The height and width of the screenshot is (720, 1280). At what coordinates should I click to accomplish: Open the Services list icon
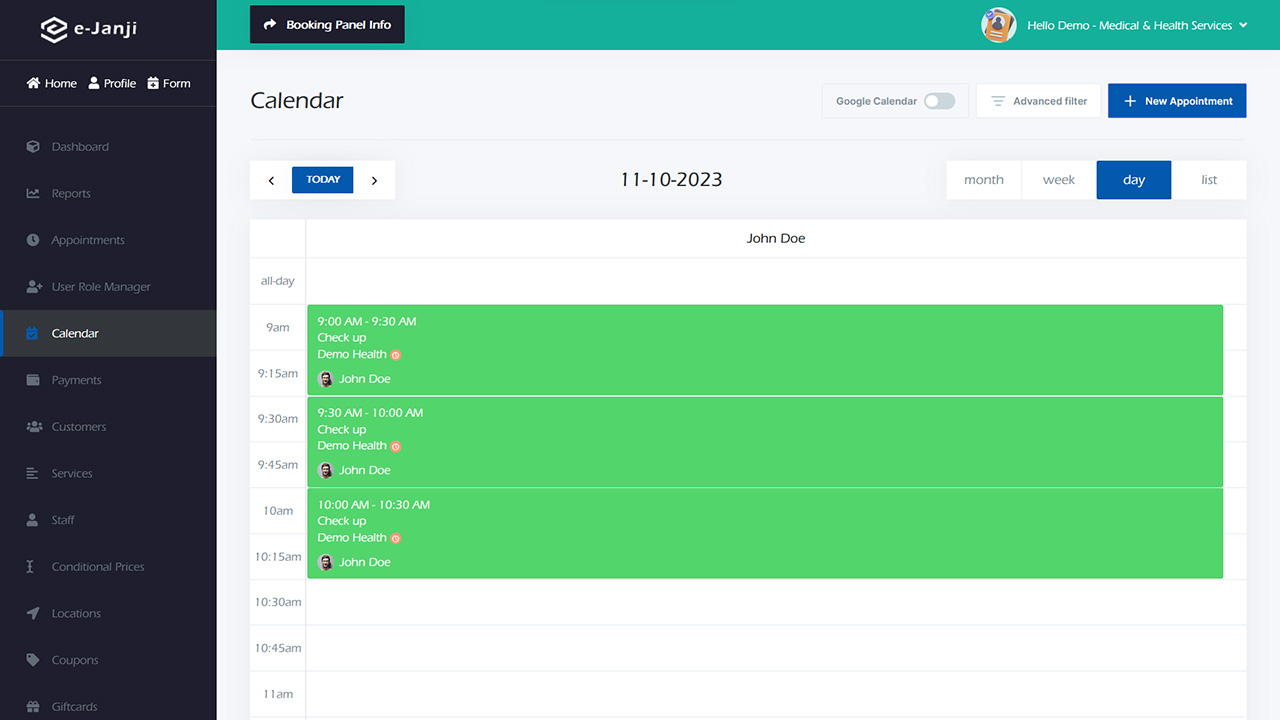coord(33,473)
